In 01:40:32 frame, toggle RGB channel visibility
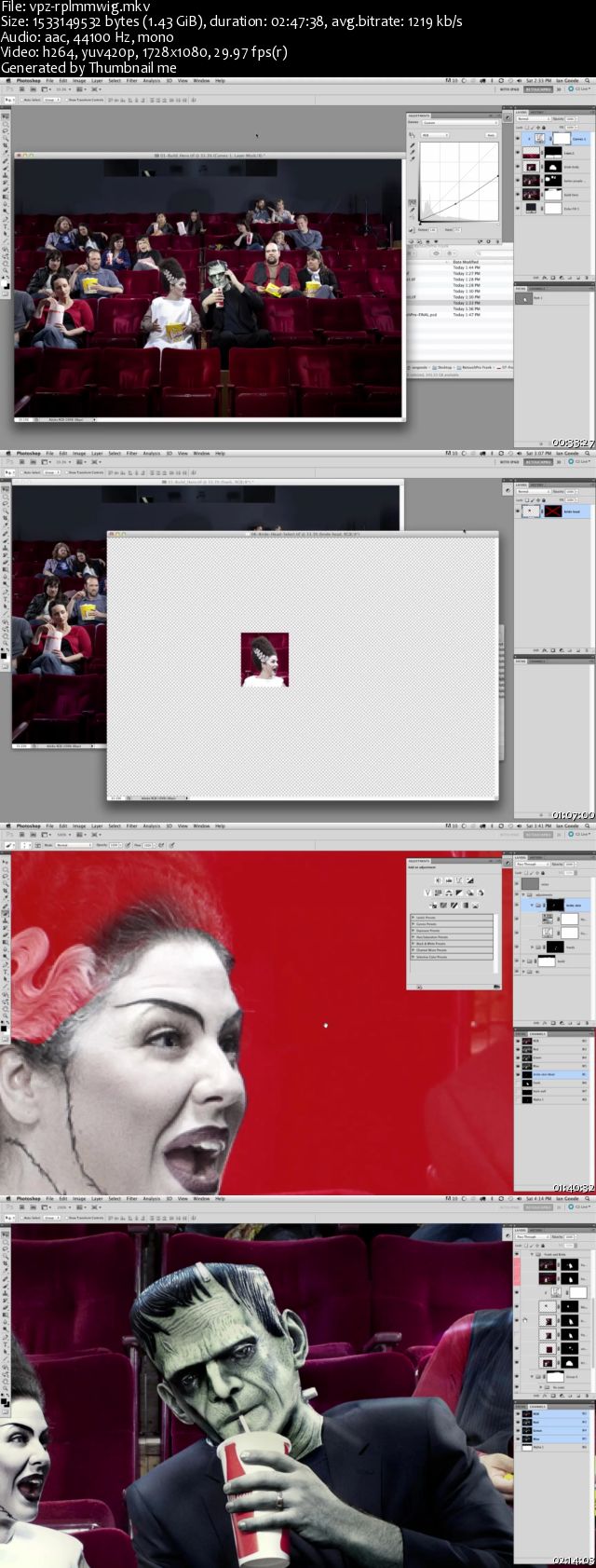 (518, 1041)
